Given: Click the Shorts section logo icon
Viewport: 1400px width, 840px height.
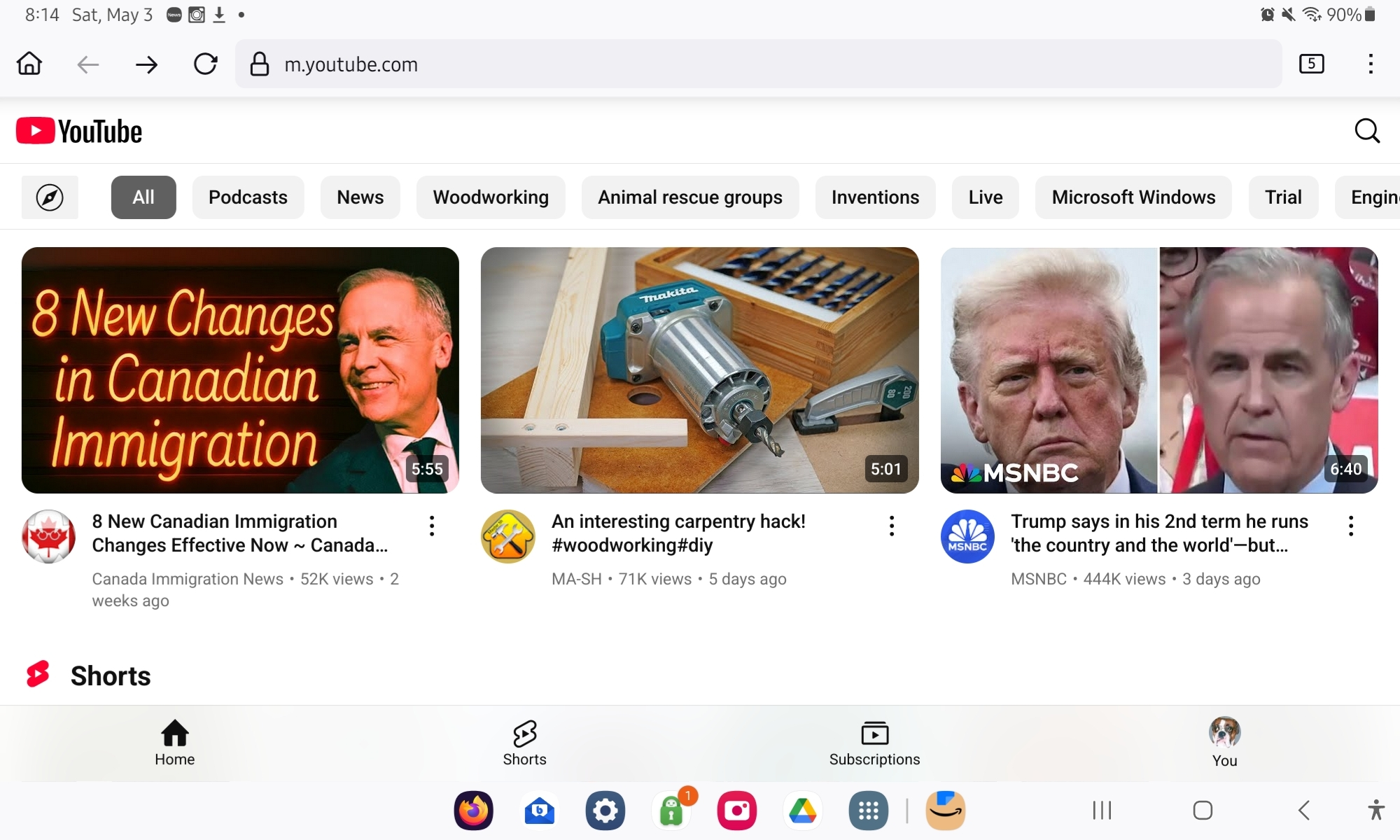Looking at the screenshot, I should pyautogui.click(x=38, y=675).
